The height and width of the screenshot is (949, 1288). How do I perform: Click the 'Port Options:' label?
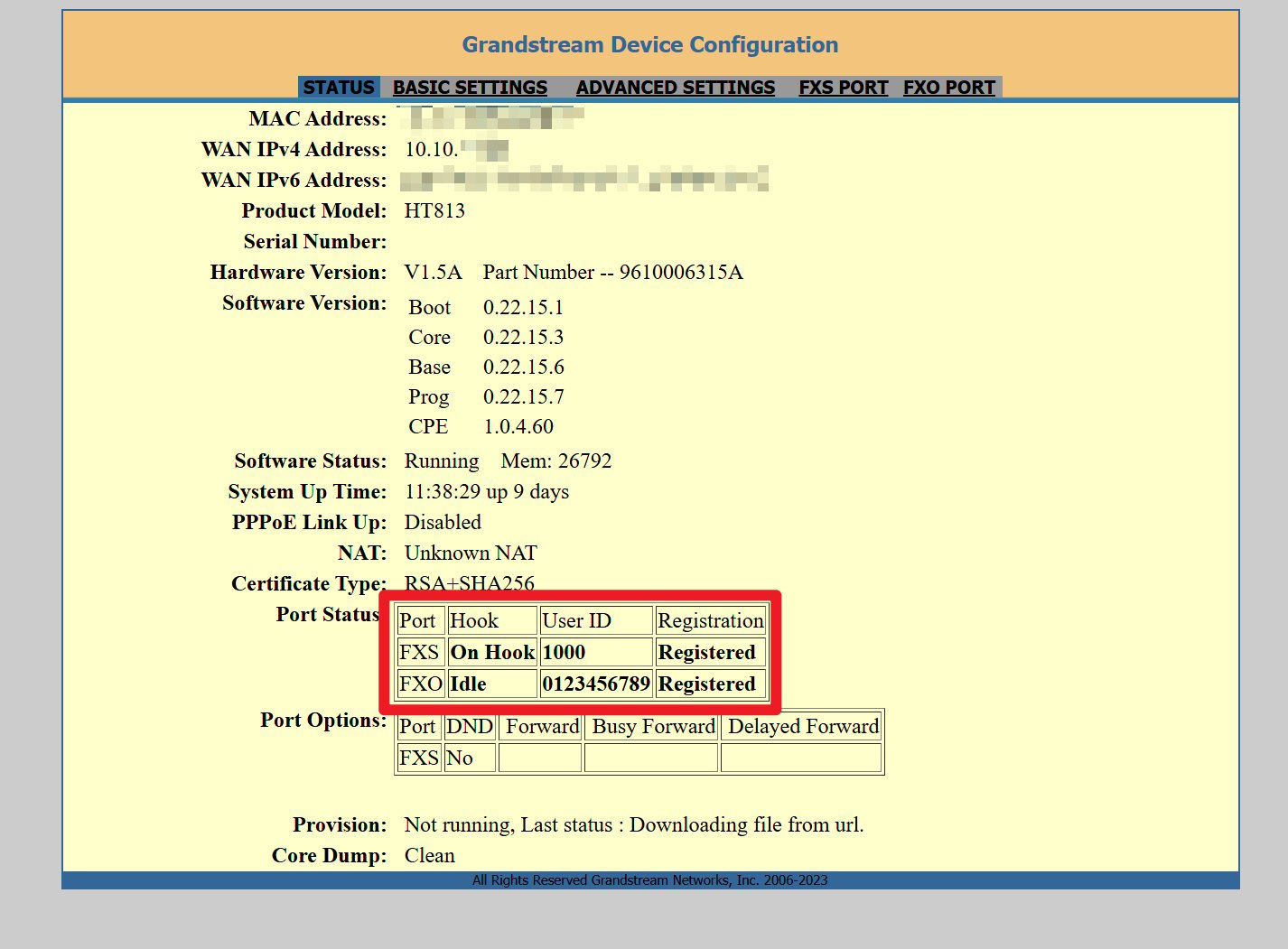pos(323,721)
